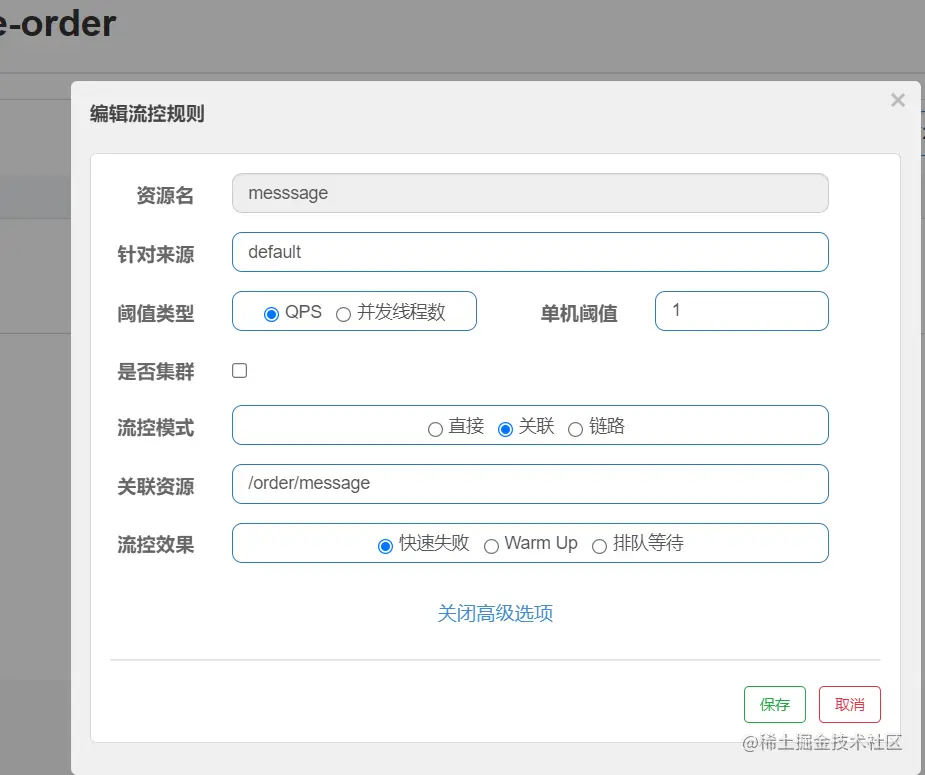Click the 关联资源 field with /order/message

(x=530, y=484)
